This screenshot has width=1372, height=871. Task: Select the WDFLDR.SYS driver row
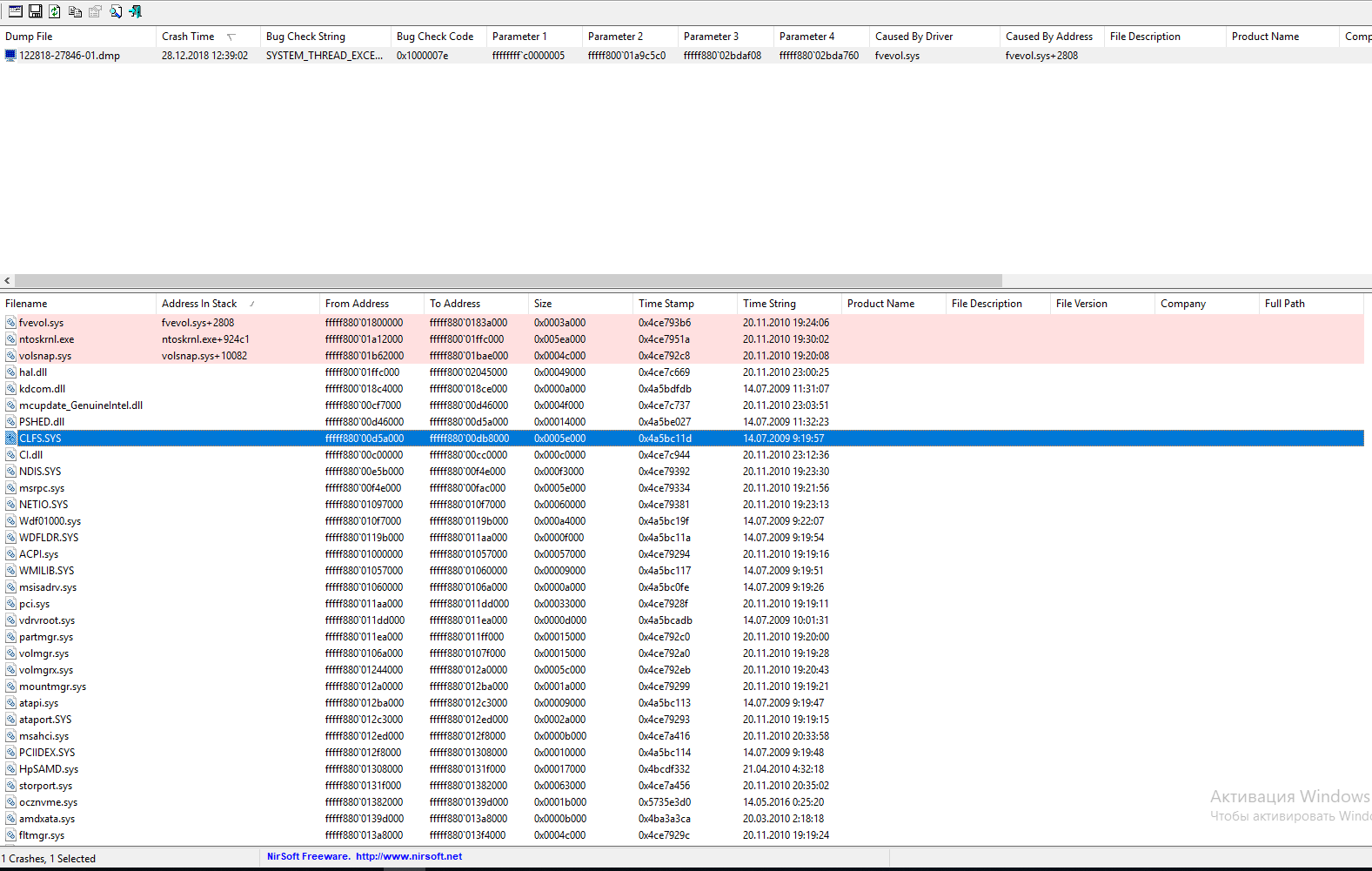(x=682, y=538)
